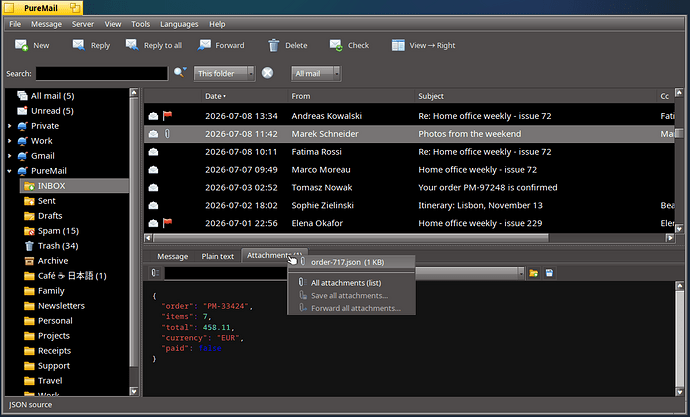The width and height of the screenshot is (690, 417).
Task: Choose All attachments (list) menu entry
Action: (351, 283)
